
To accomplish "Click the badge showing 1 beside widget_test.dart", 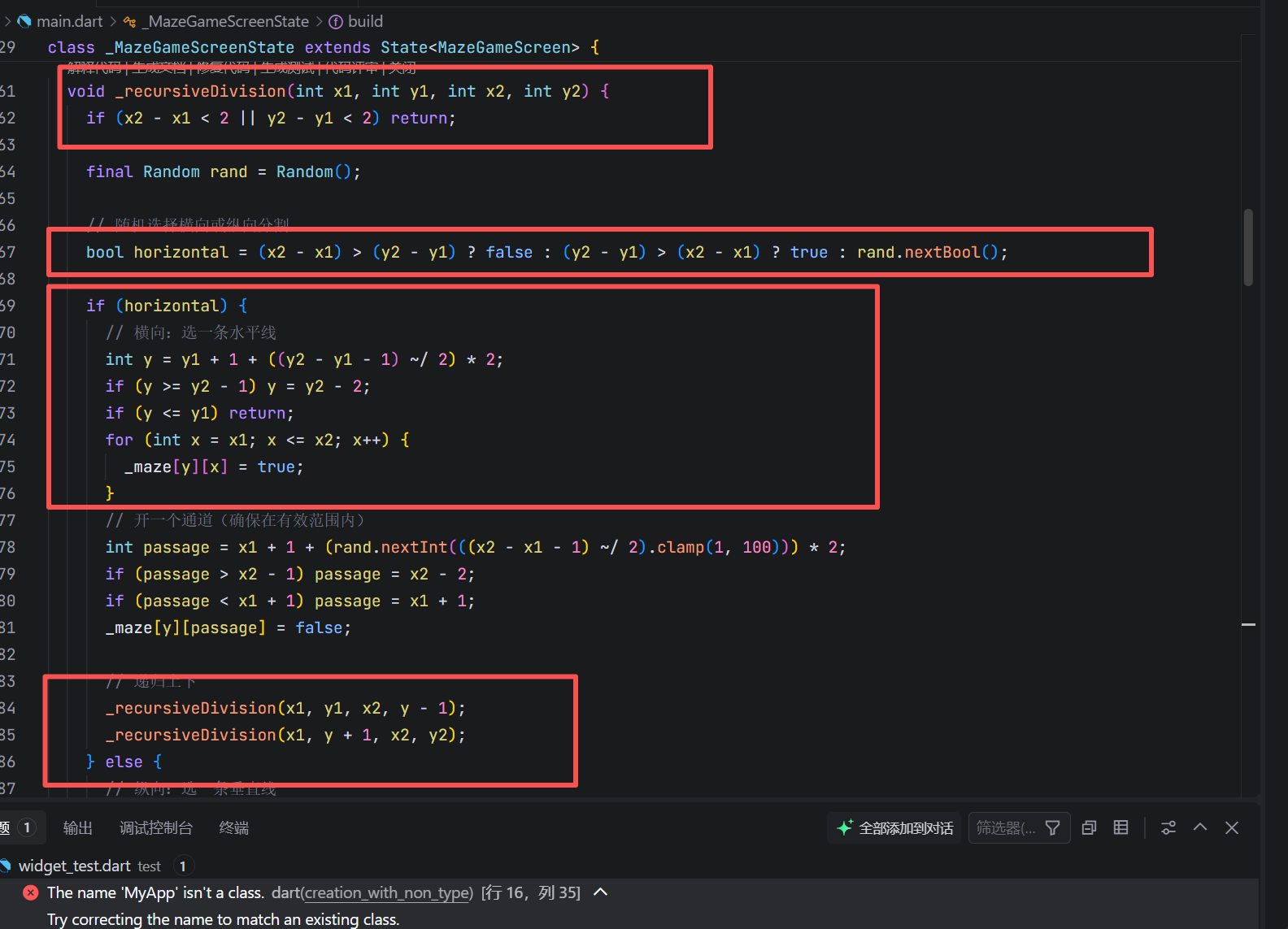I will tap(183, 866).
